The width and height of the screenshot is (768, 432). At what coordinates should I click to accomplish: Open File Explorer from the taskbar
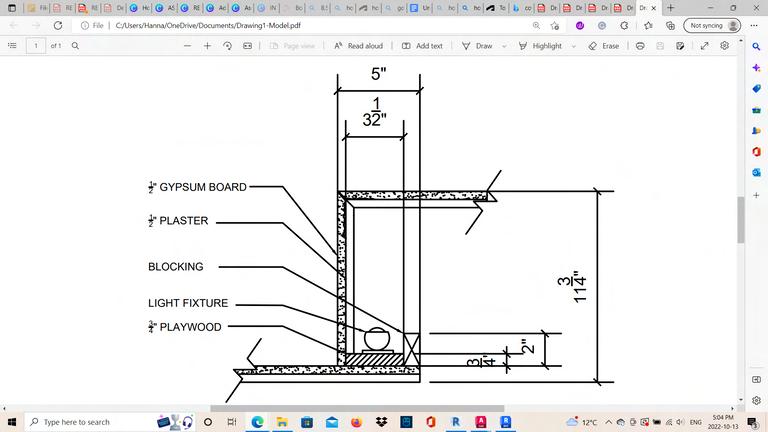(282, 422)
